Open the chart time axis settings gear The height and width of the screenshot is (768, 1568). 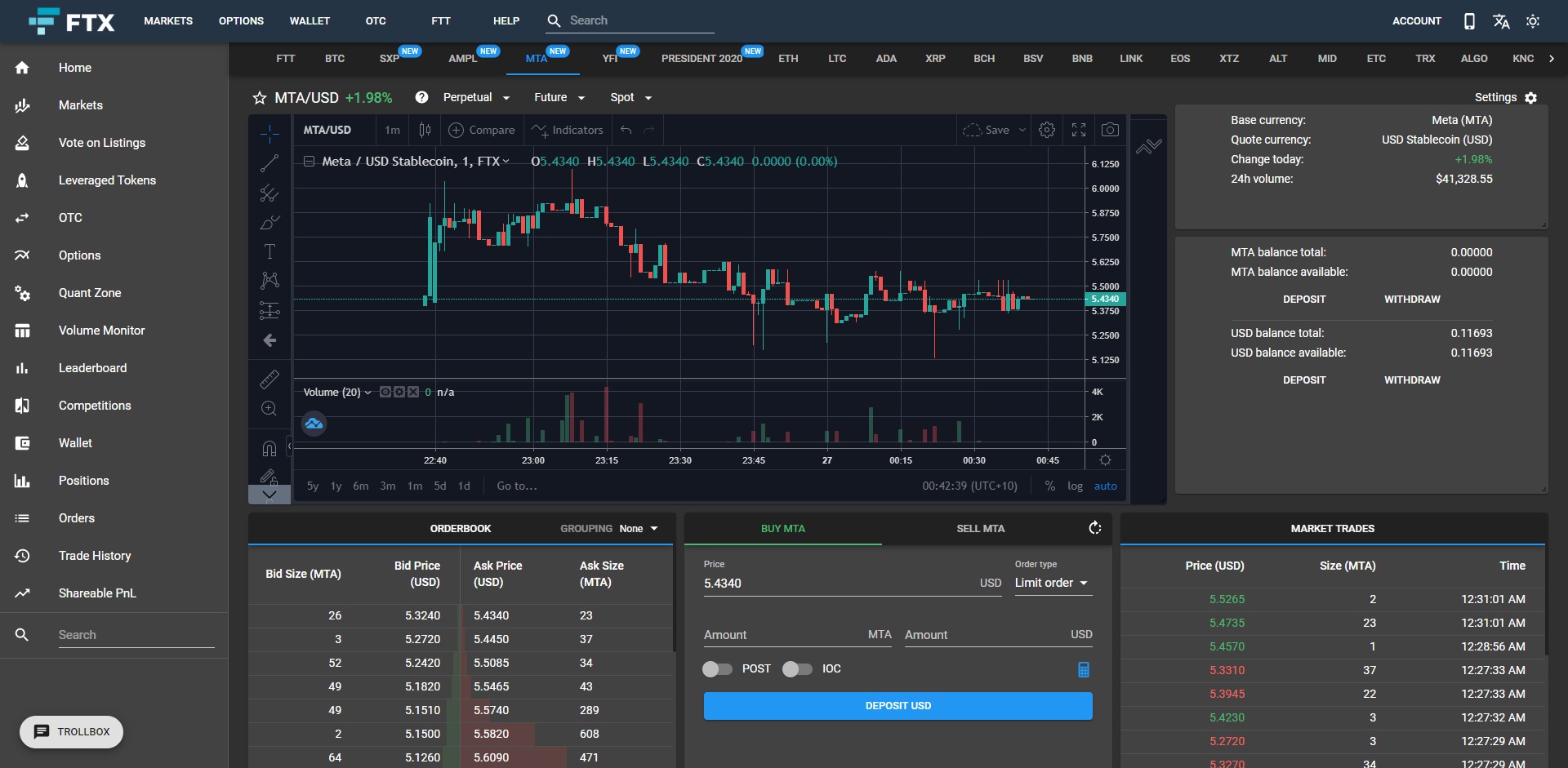click(1105, 460)
